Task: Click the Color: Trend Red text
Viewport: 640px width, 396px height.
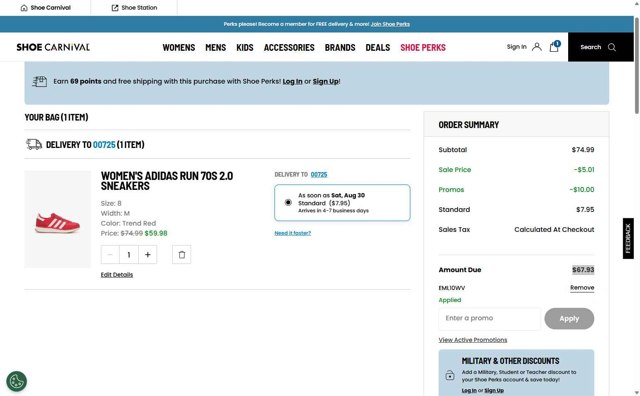Action: click(128, 223)
